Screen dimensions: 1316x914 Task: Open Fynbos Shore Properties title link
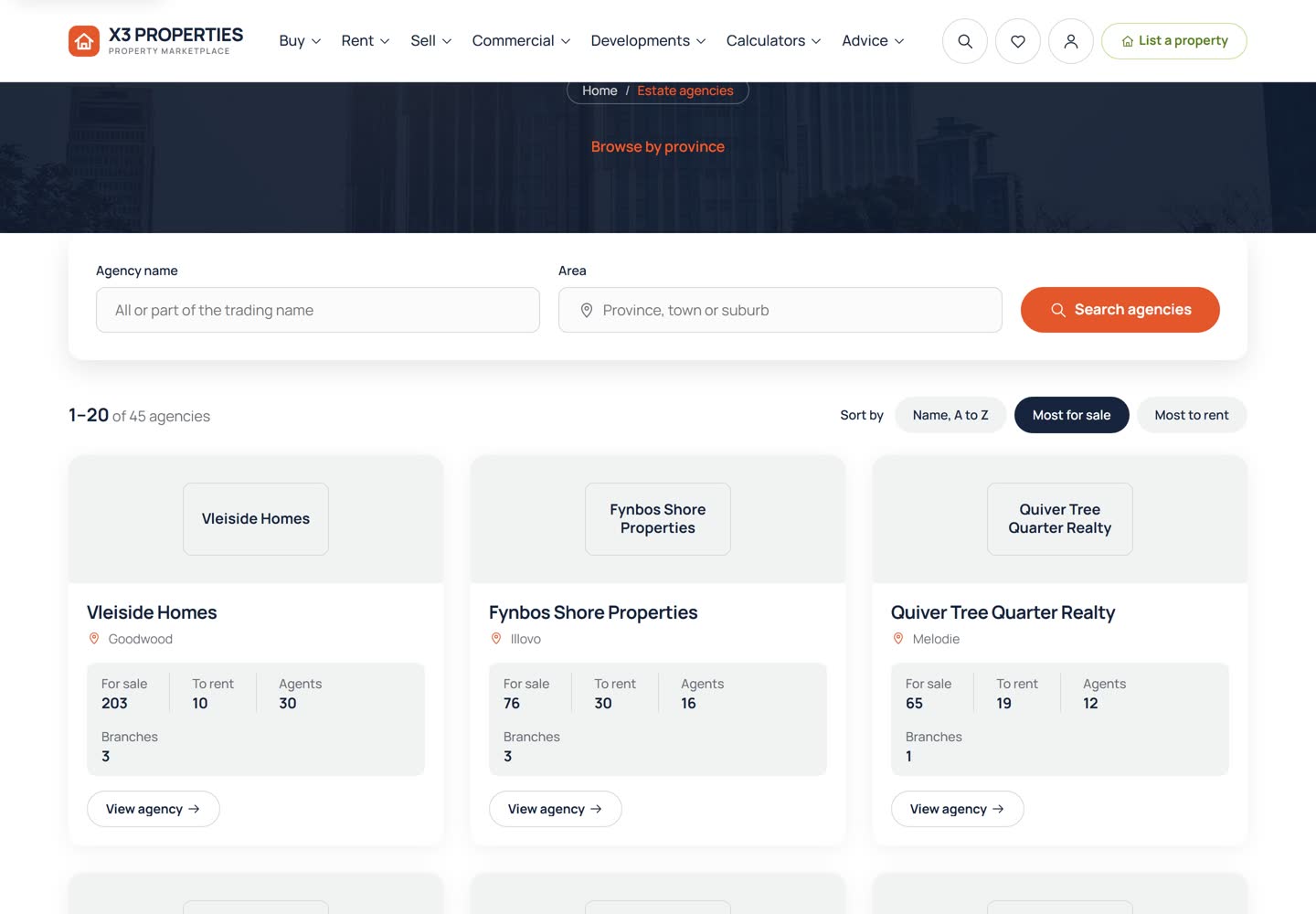click(x=593, y=612)
